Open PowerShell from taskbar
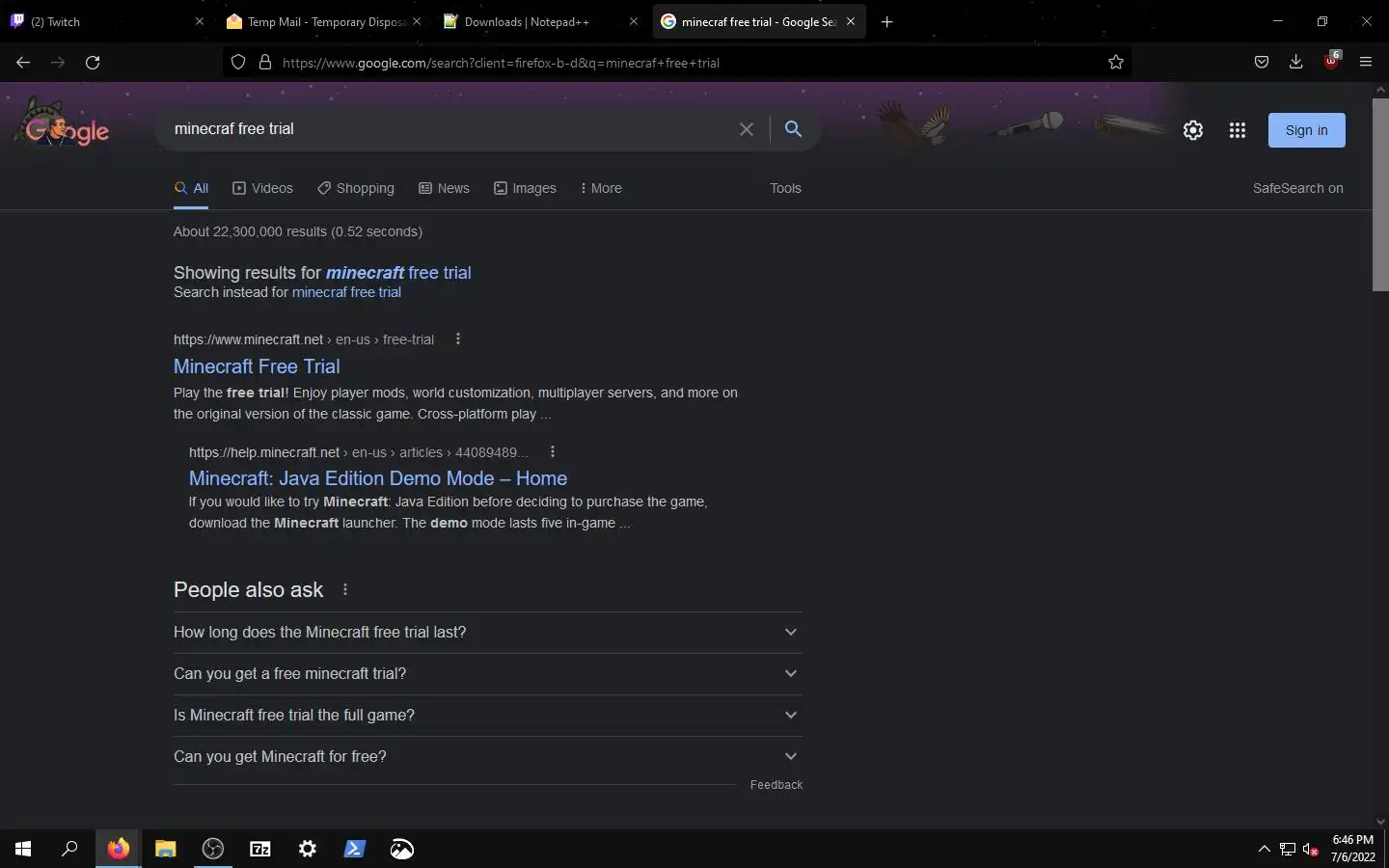This screenshot has width=1389, height=868. tap(355, 849)
